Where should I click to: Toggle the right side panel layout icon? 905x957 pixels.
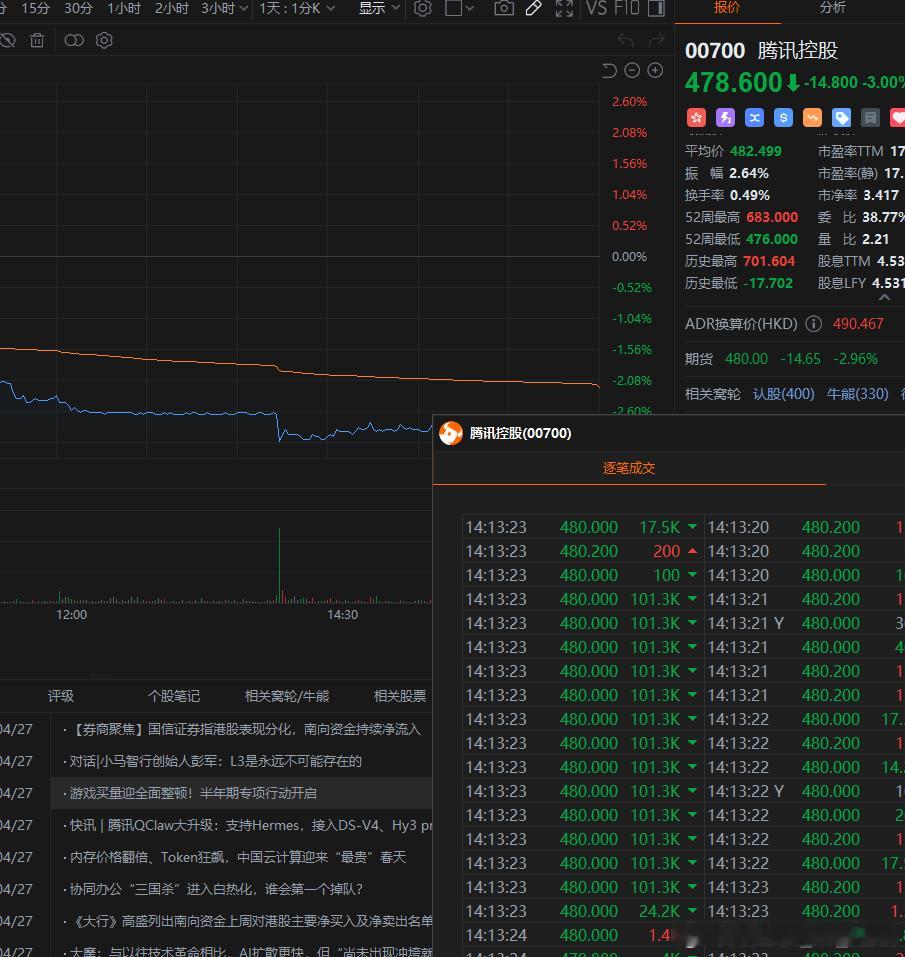[656, 9]
